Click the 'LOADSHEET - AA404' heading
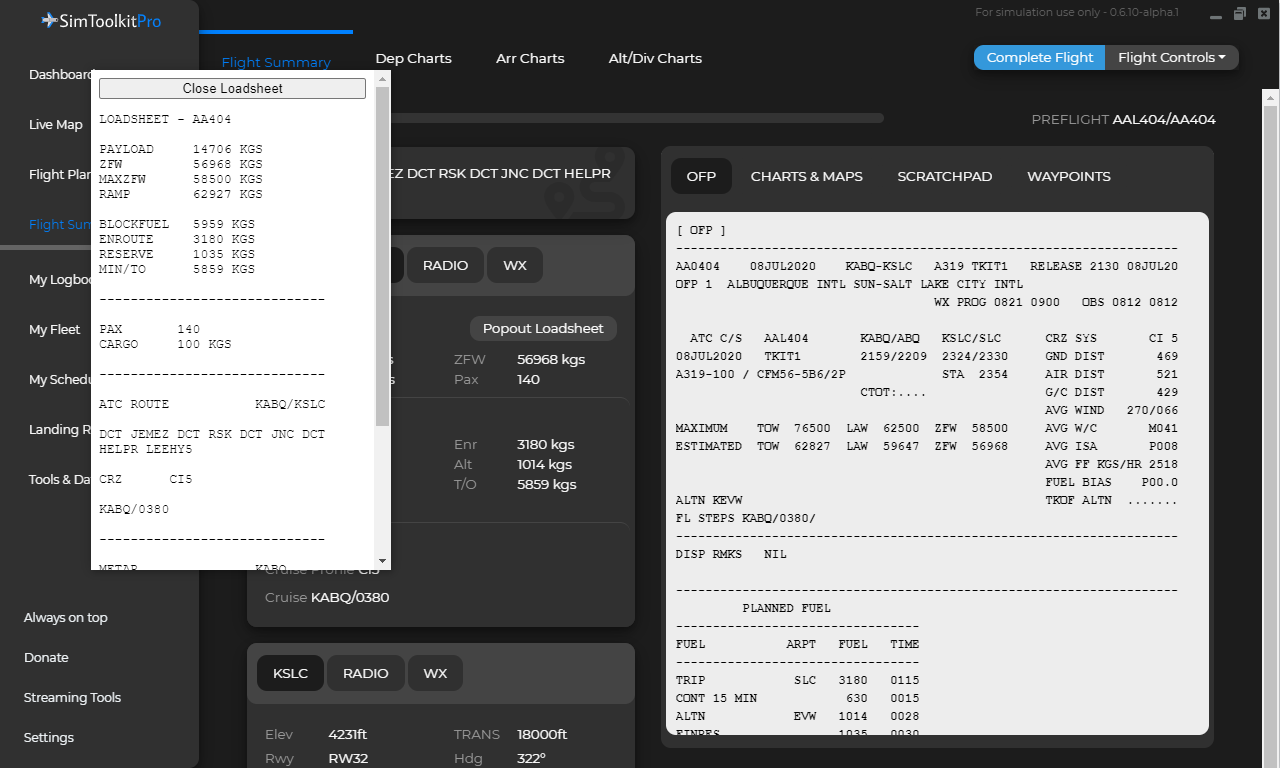The image size is (1280, 768). click(165, 119)
